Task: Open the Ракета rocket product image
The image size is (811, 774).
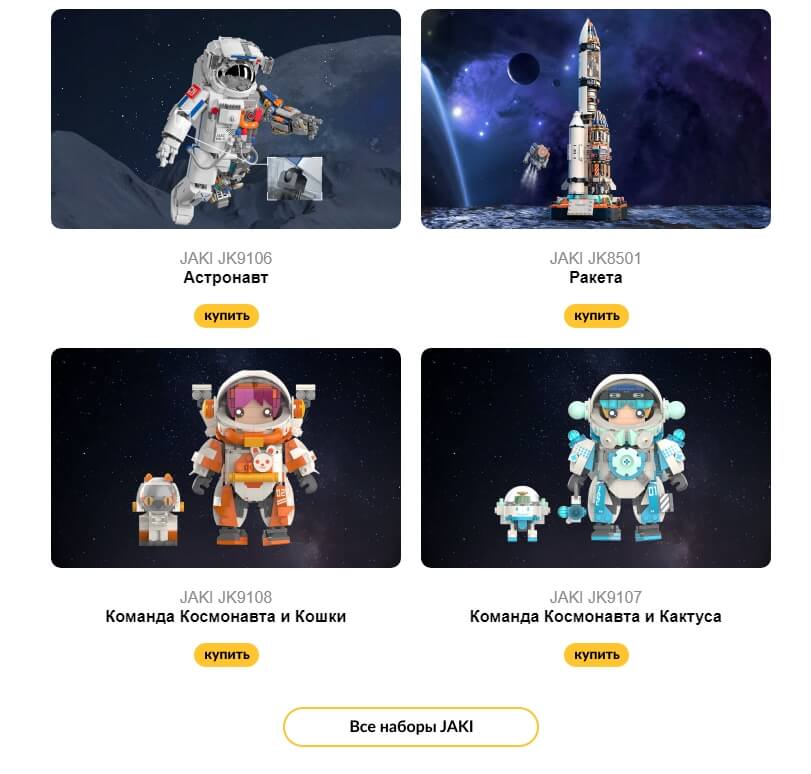Action: pyautogui.click(x=596, y=119)
